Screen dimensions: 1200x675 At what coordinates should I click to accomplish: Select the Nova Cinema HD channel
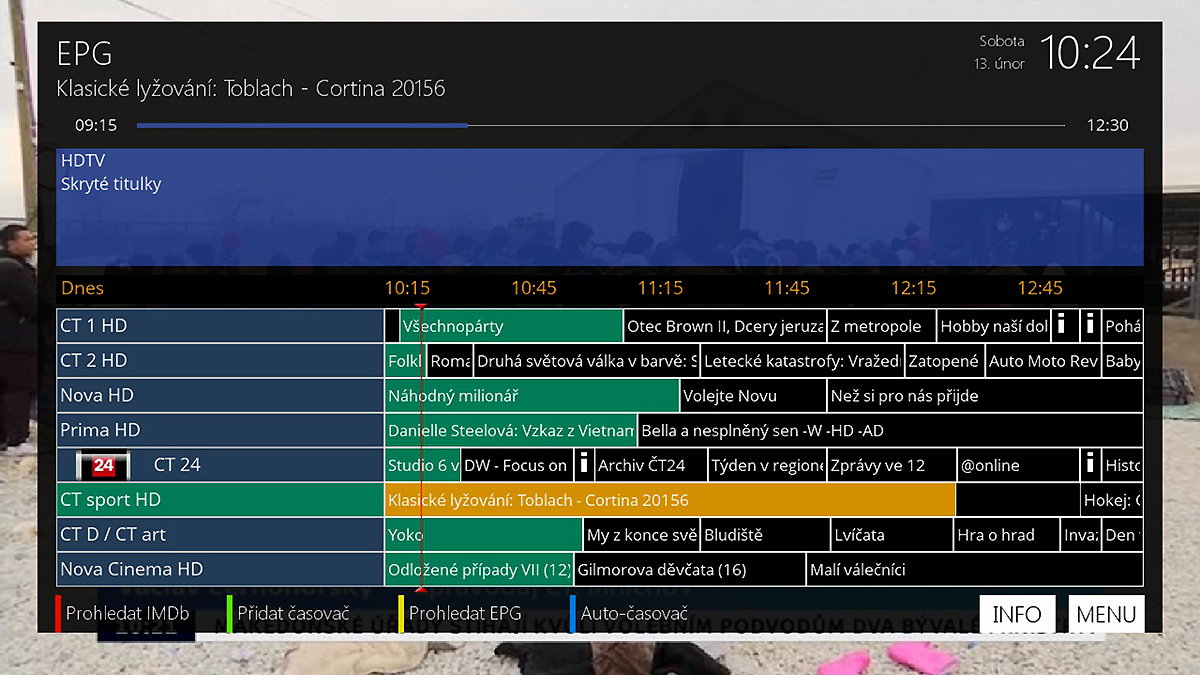pos(220,569)
